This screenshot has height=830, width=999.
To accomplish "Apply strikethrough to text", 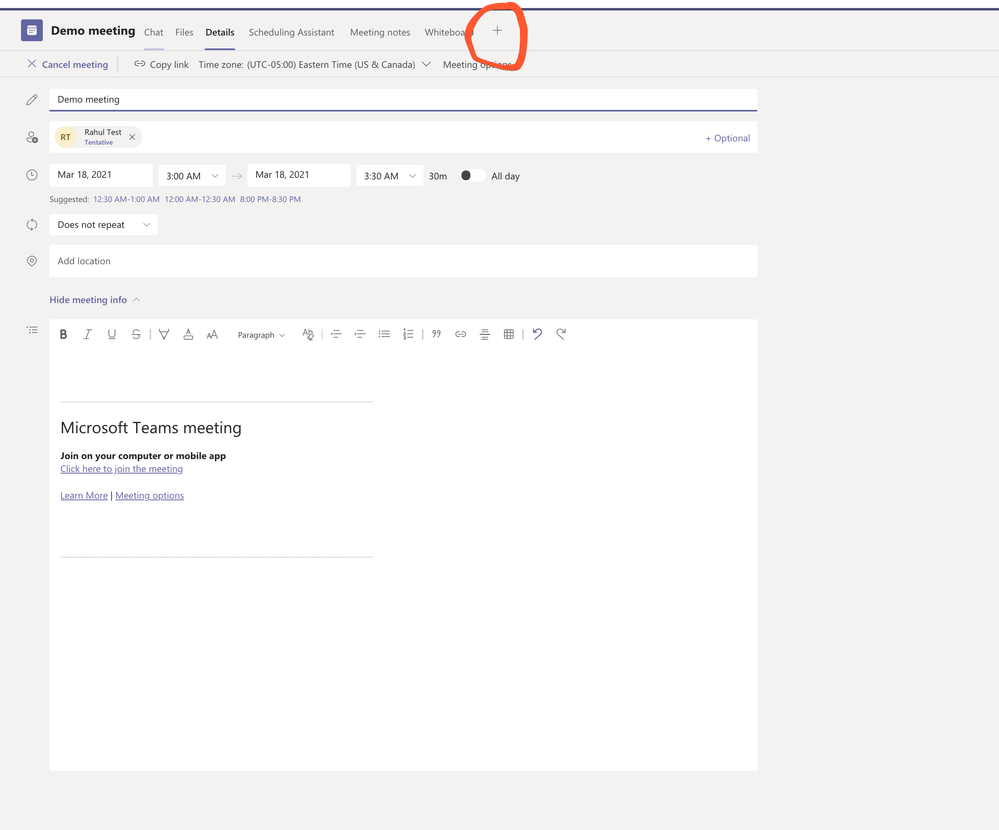I will 136,334.
